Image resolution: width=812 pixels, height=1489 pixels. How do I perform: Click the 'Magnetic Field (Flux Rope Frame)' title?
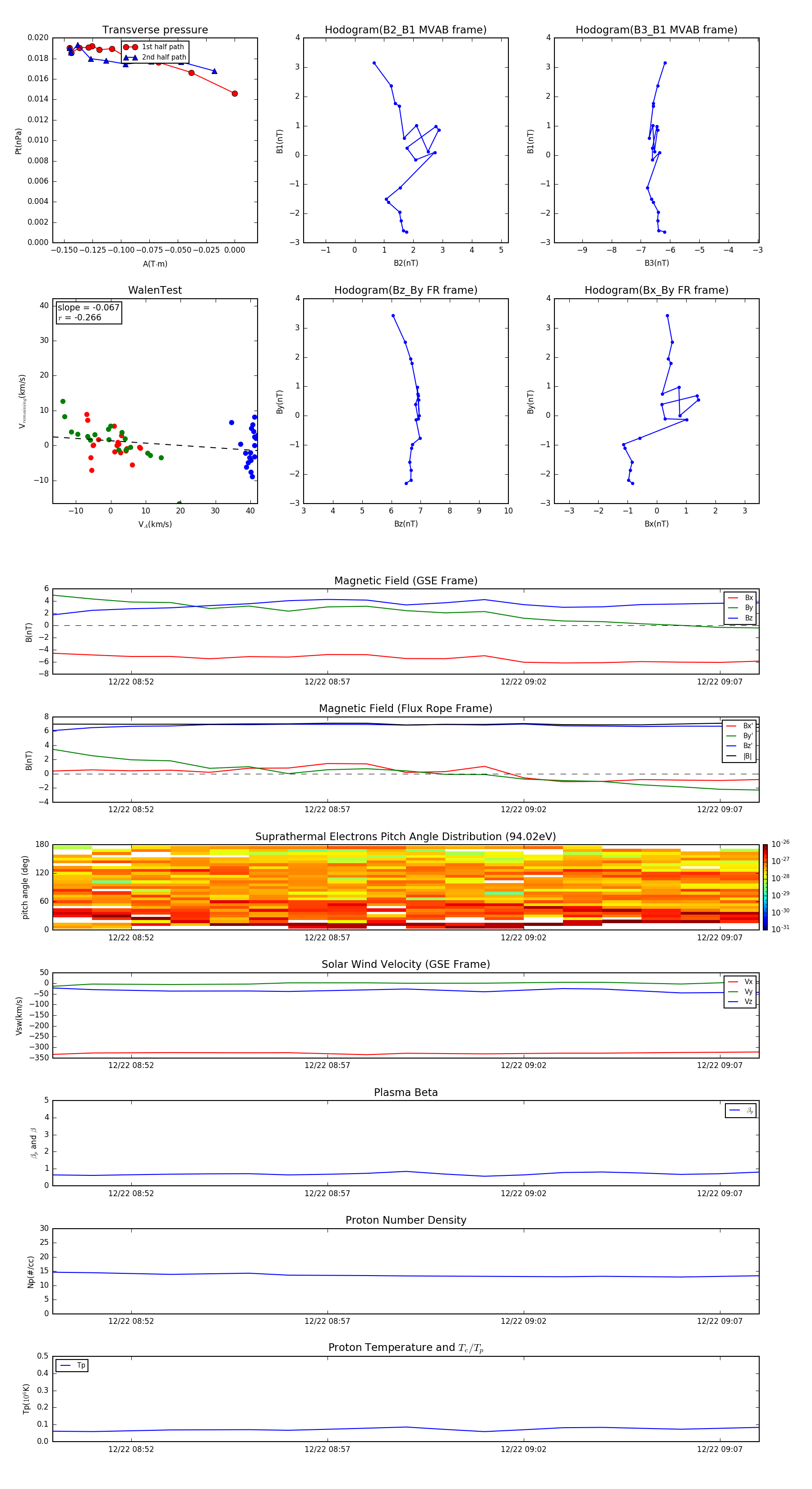406,709
